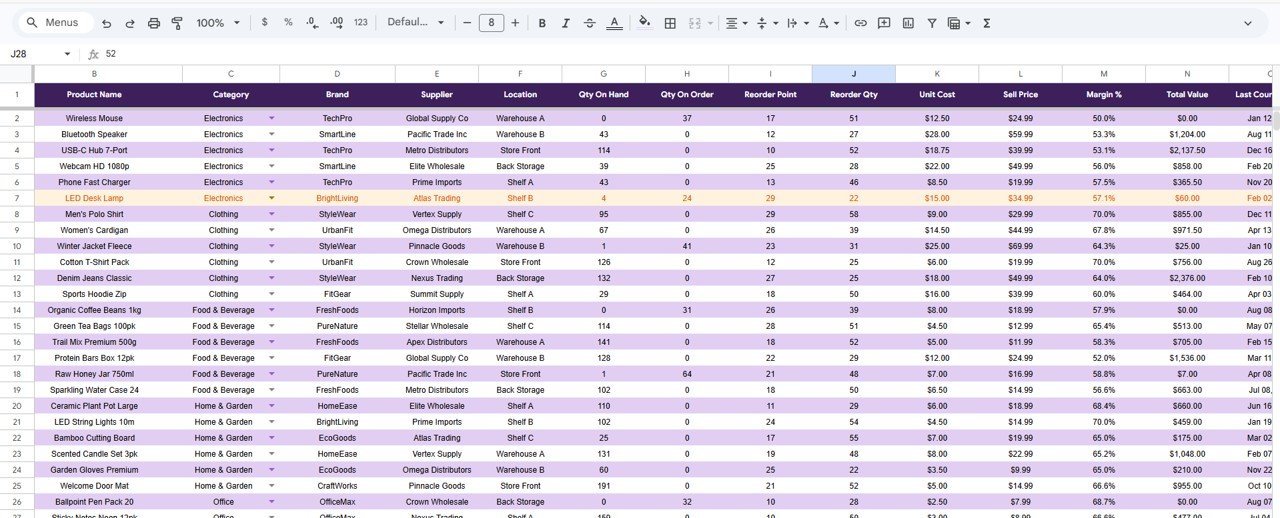Print the spreadsheet using the printer icon
Viewport: 1280px width, 518px height.
pyautogui.click(x=154, y=23)
